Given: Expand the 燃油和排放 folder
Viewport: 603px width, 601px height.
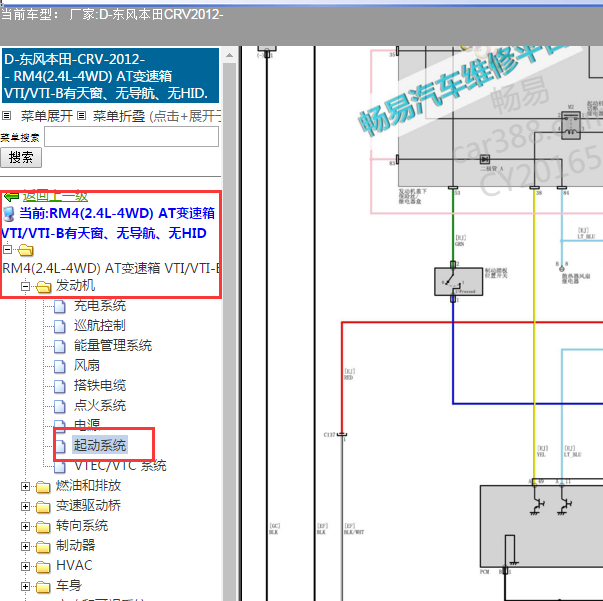Looking at the screenshot, I should pos(25,486).
